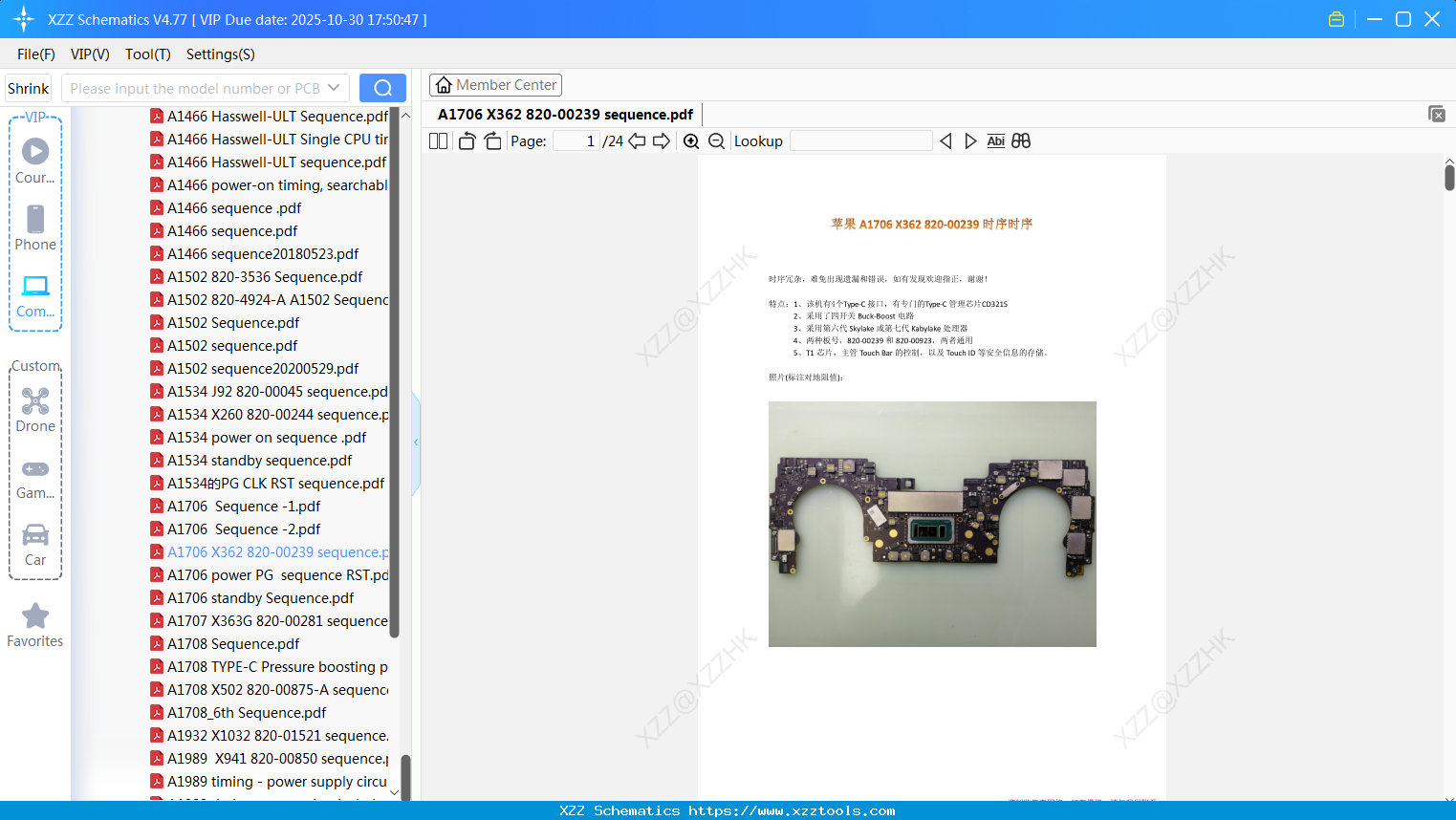Open the Game console category

click(x=35, y=478)
